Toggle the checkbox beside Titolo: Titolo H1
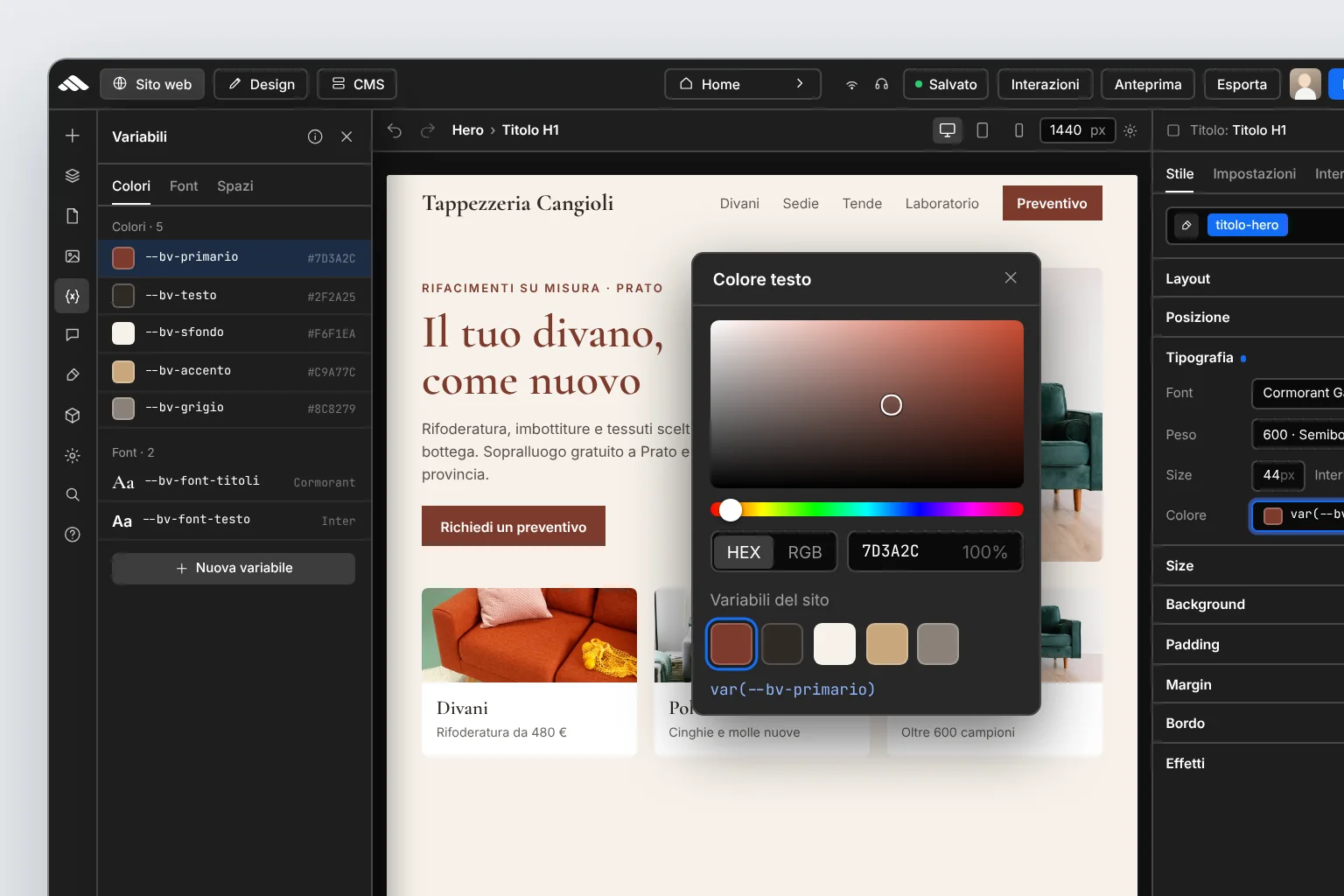 (x=1173, y=130)
